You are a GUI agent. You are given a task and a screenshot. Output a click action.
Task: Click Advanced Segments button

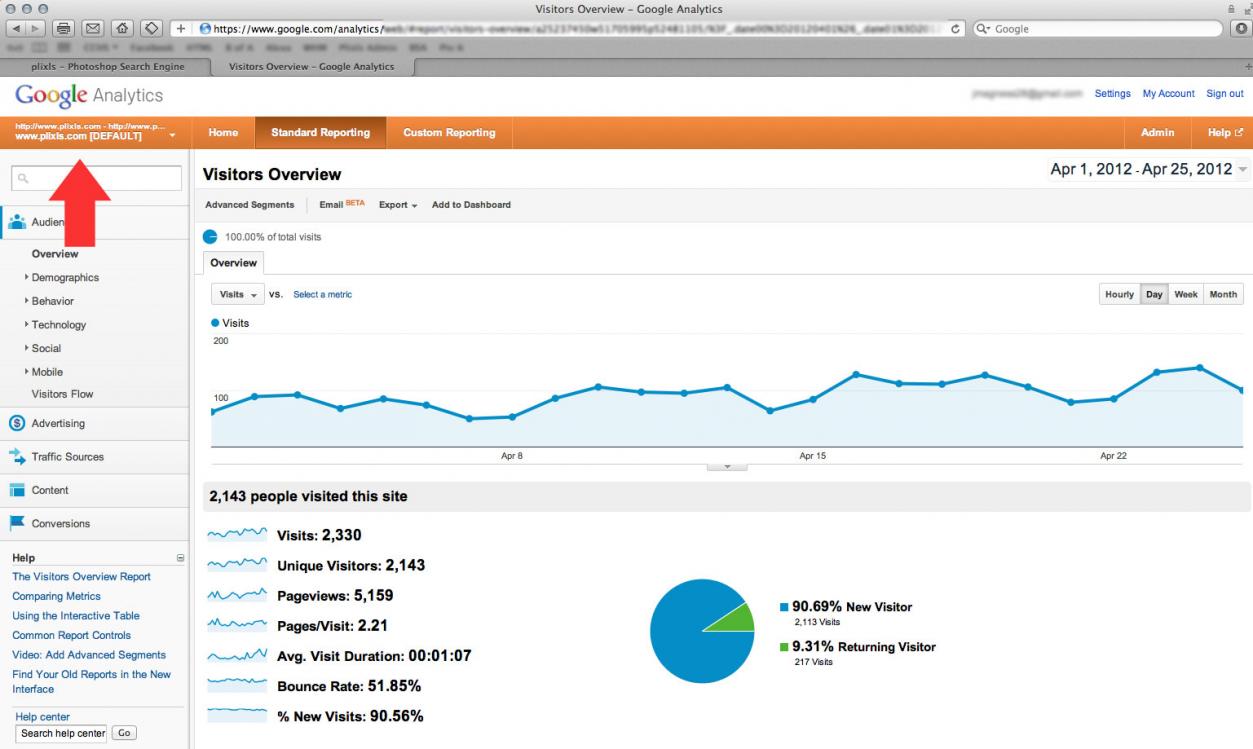point(250,205)
